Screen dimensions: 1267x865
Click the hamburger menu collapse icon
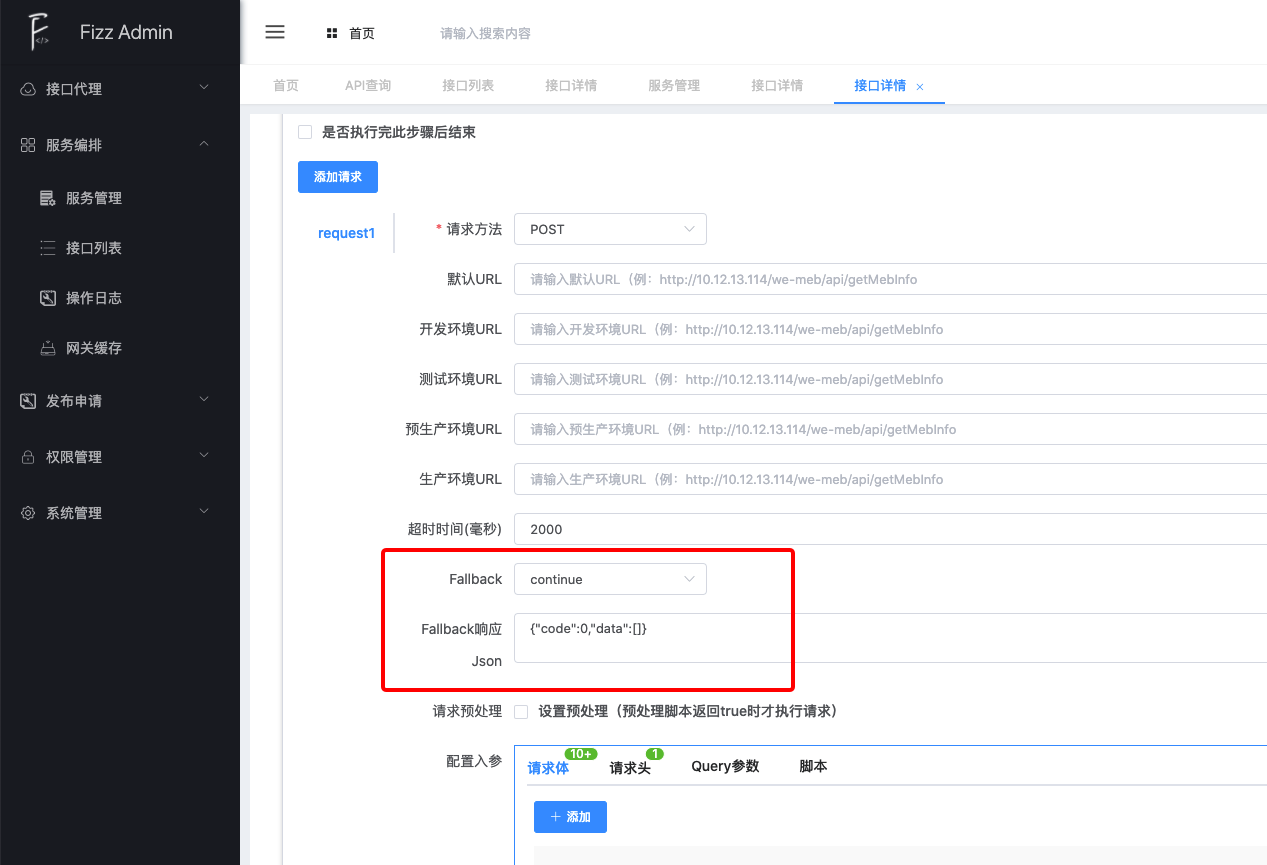point(275,32)
